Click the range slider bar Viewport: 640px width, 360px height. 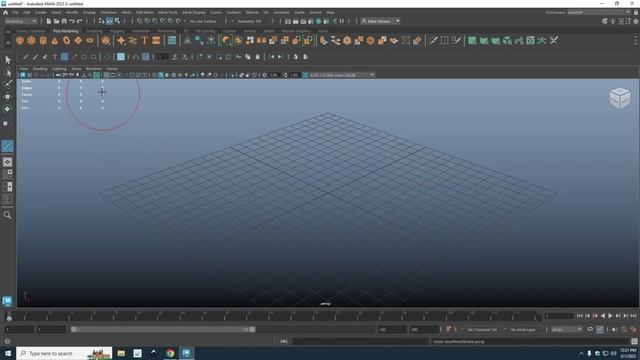tap(163, 329)
